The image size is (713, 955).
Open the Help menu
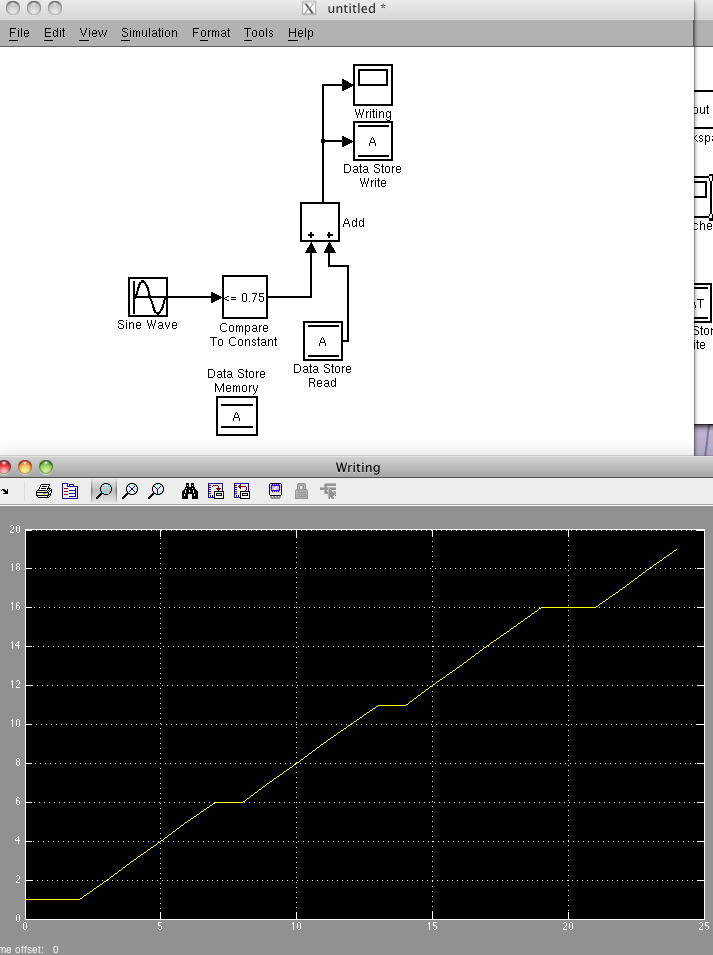(300, 33)
